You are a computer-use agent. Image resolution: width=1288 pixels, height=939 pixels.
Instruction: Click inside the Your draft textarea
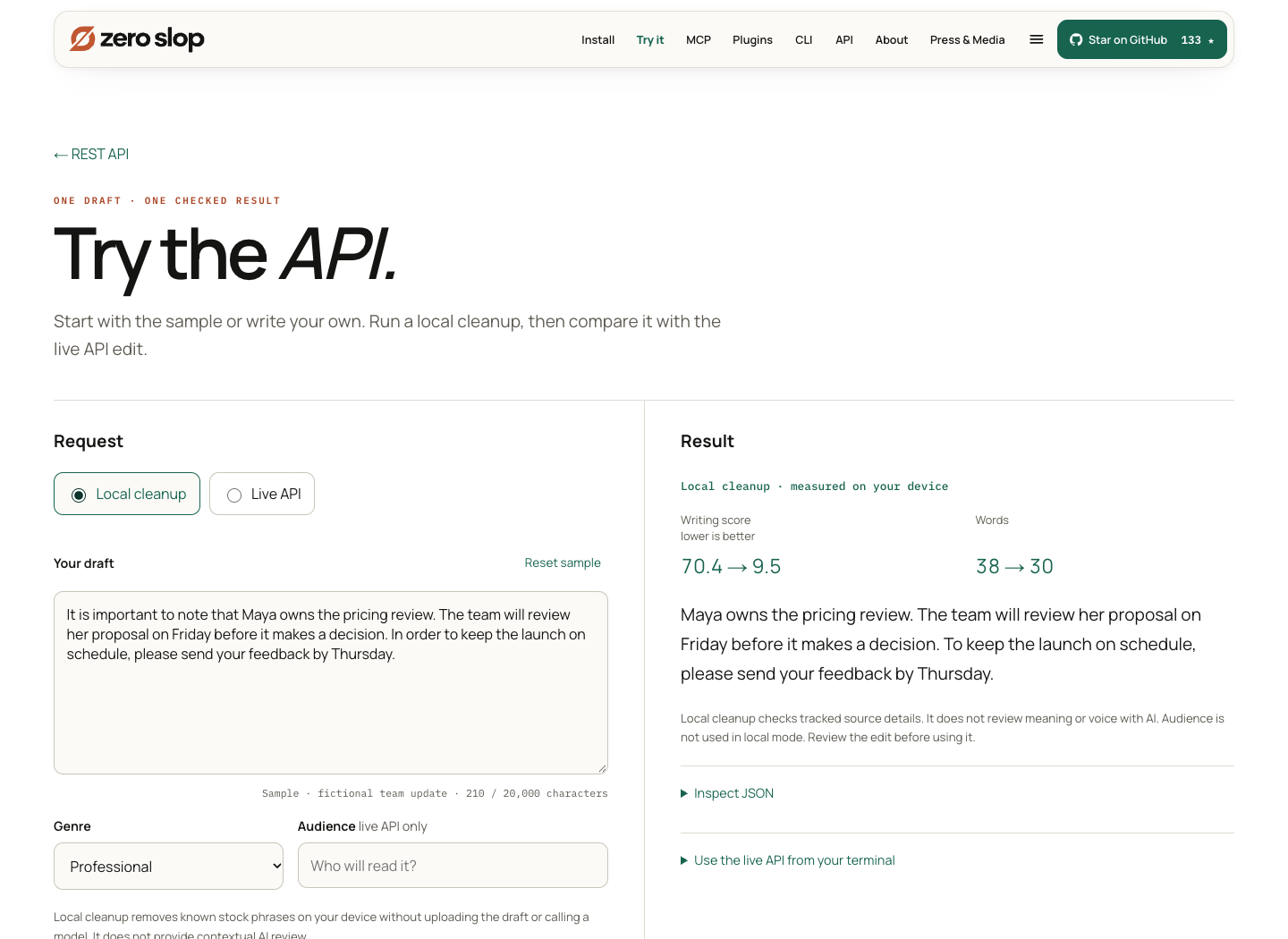[x=331, y=682]
